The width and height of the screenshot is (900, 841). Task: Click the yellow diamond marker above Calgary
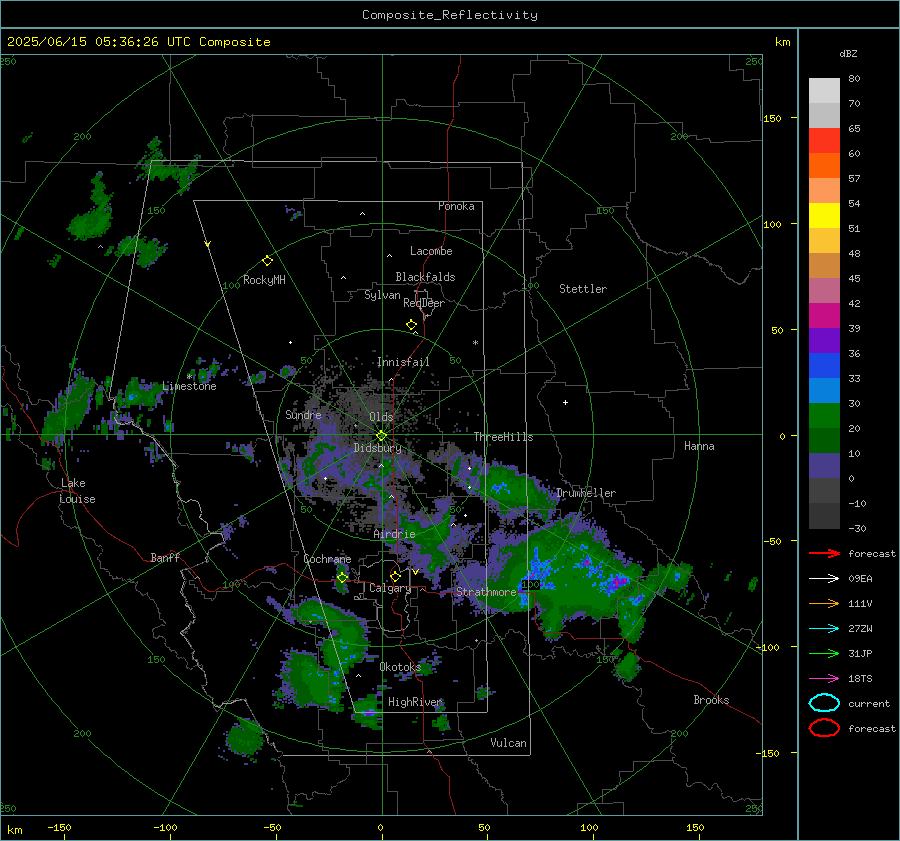click(x=395, y=576)
